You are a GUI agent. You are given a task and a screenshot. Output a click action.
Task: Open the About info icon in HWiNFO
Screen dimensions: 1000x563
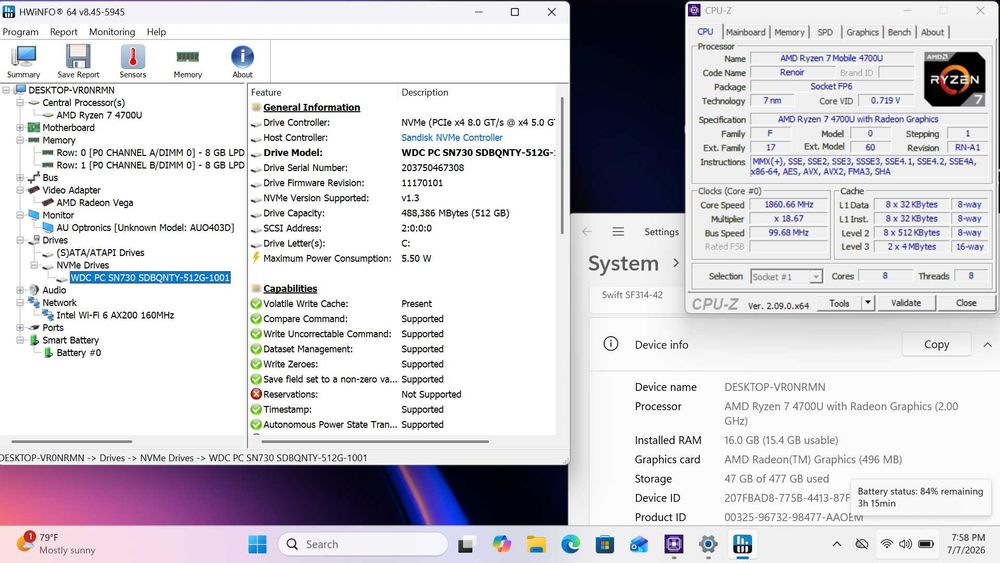(x=242, y=61)
